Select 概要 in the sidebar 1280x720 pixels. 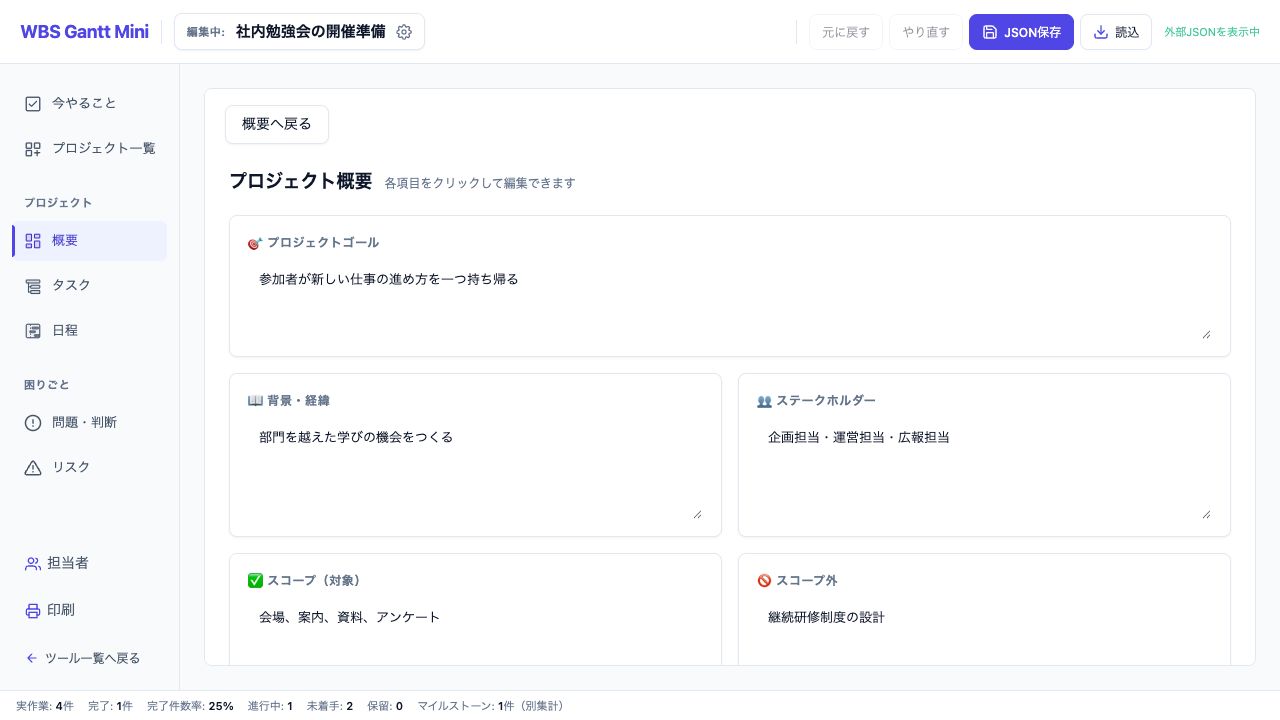(89, 241)
